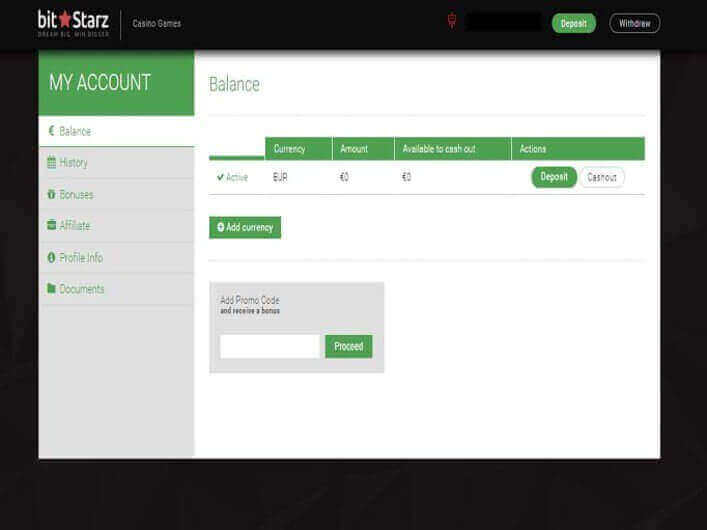This screenshot has width=707, height=530.
Task: Click the BitStarz logo
Action: pyautogui.click(x=73, y=22)
